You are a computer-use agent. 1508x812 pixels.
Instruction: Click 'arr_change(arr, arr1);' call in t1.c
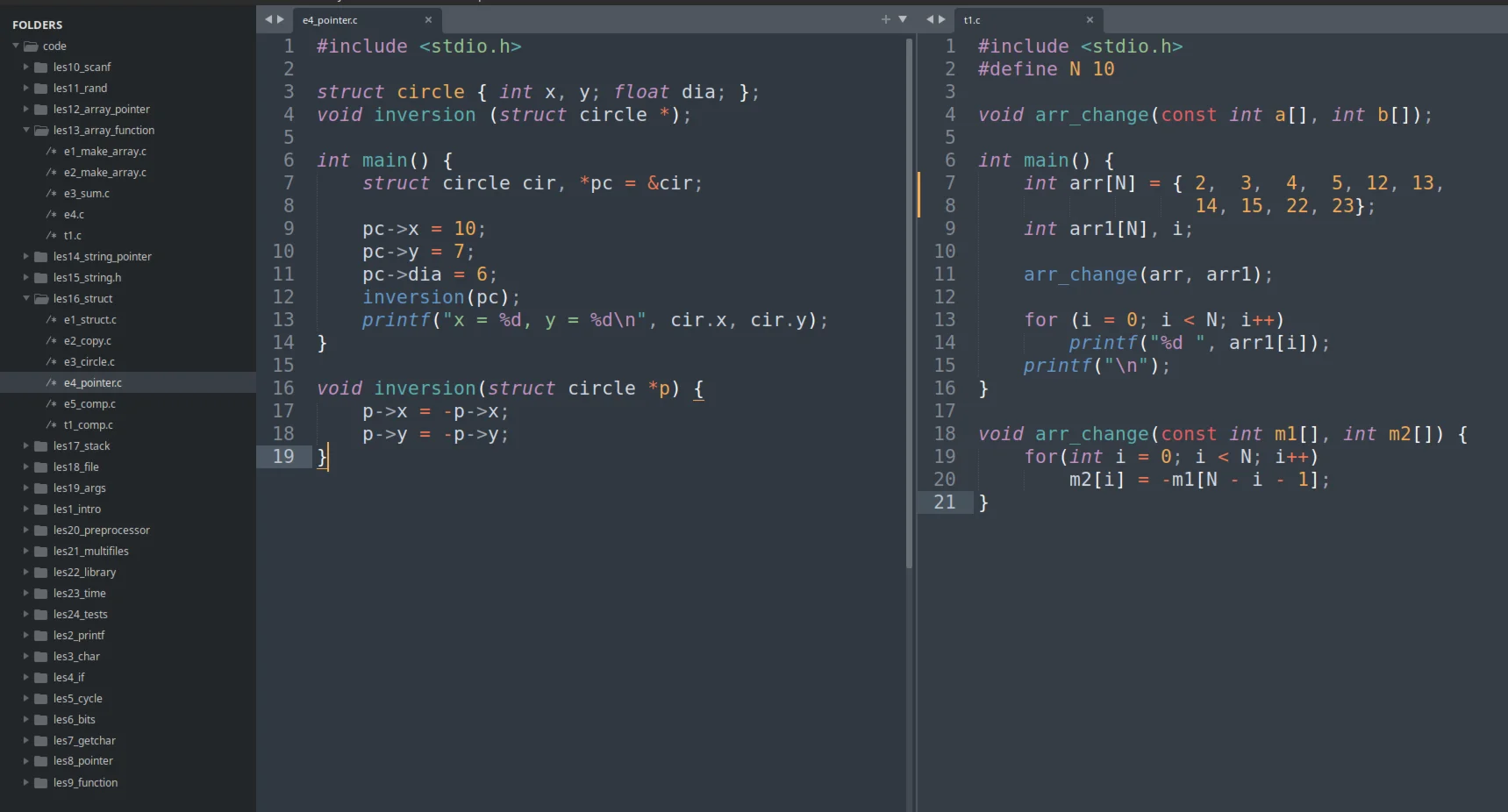pyautogui.click(x=1148, y=274)
